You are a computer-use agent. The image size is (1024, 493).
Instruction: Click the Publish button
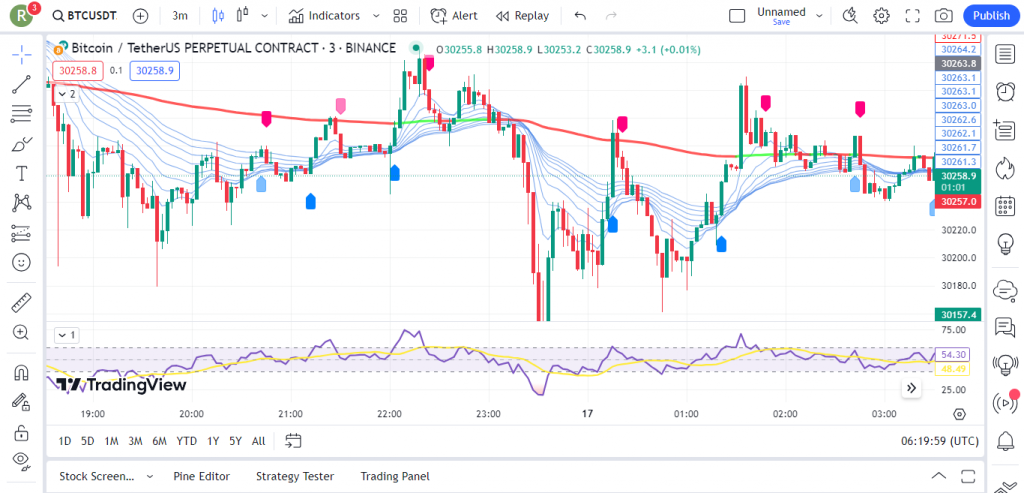pos(991,16)
